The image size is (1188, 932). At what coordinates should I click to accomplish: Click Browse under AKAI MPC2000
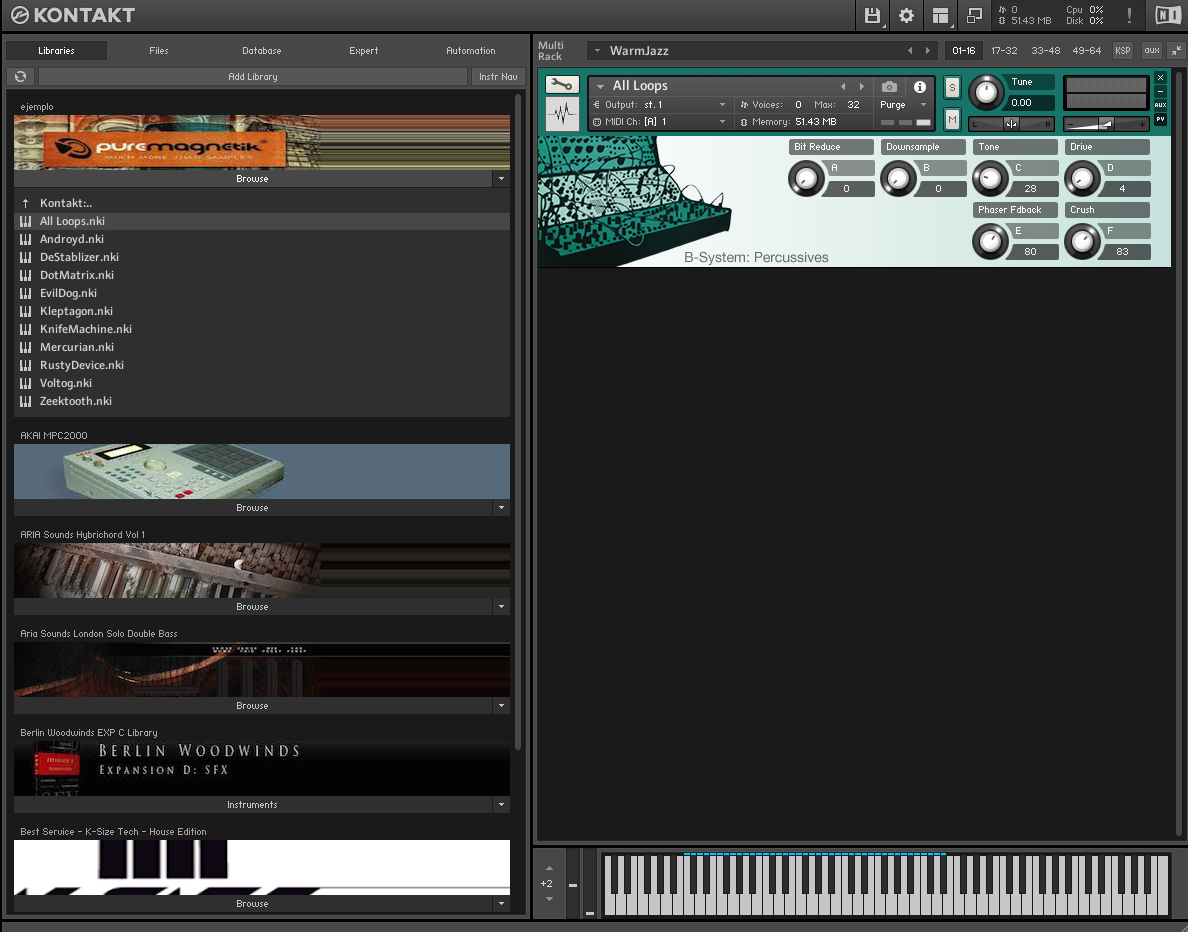252,508
